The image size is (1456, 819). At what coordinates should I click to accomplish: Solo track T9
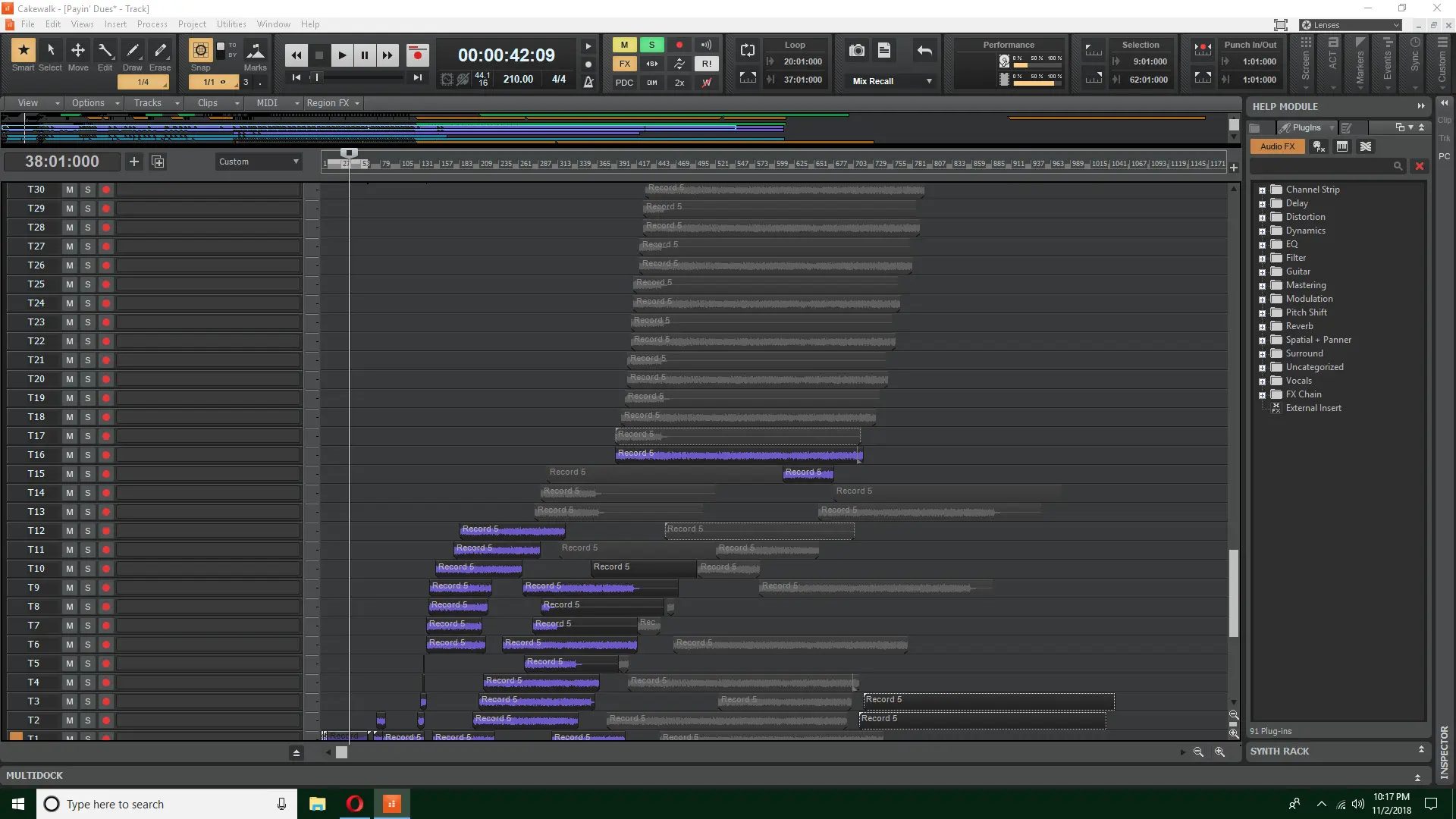tap(87, 588)
